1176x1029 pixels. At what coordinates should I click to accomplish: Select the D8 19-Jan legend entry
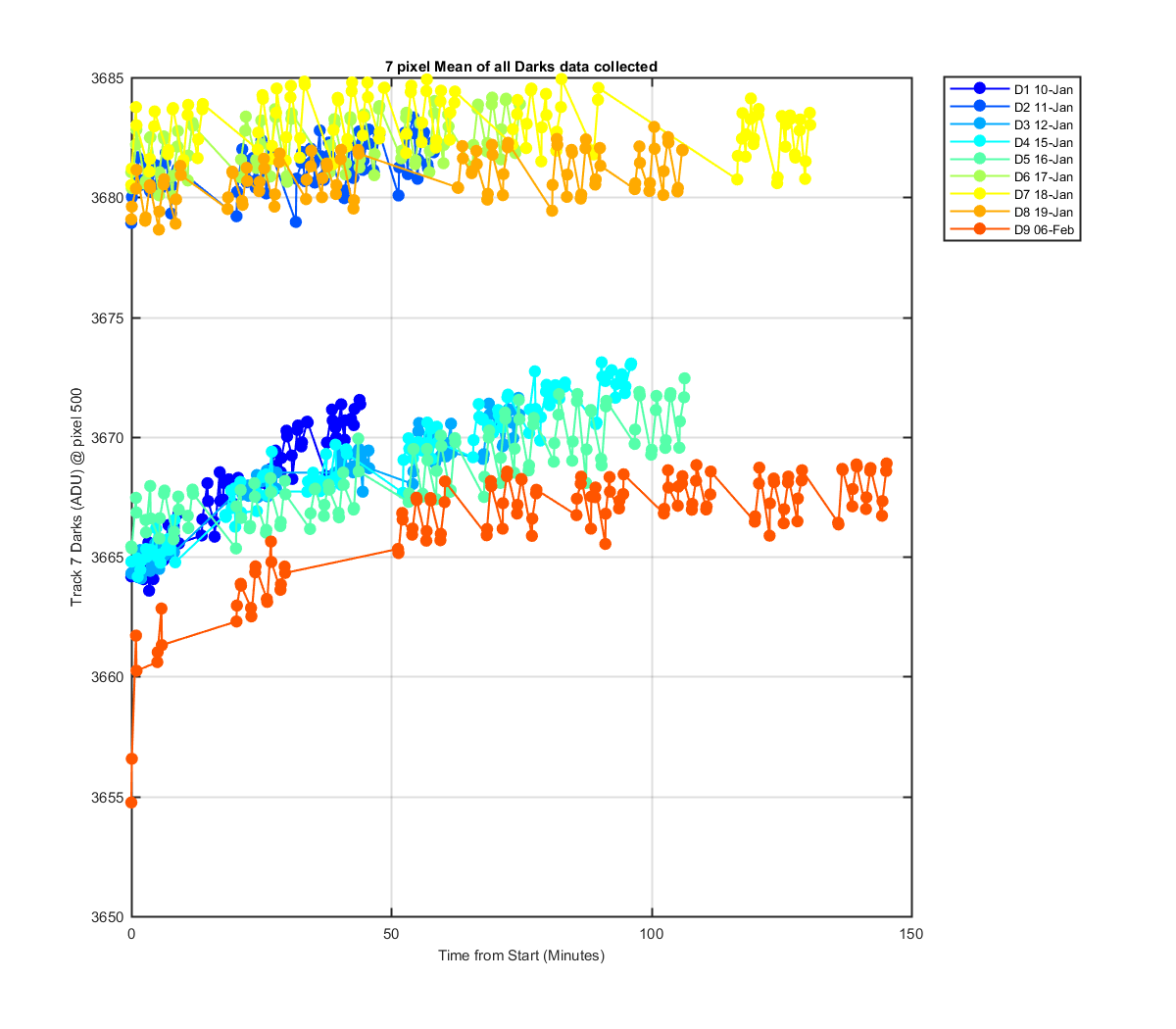point(1012,213)
